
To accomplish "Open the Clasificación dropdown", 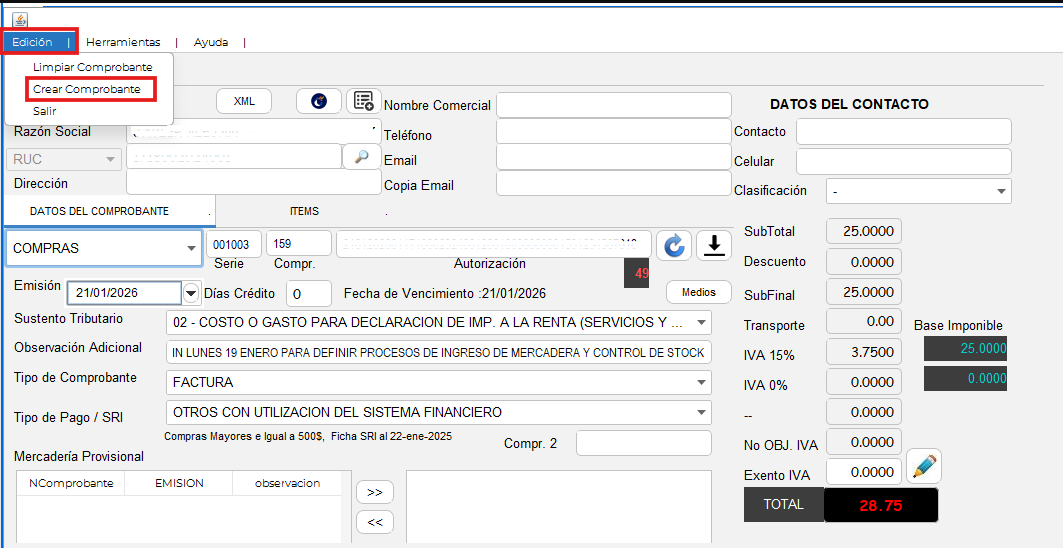I will pos(1001,191).
